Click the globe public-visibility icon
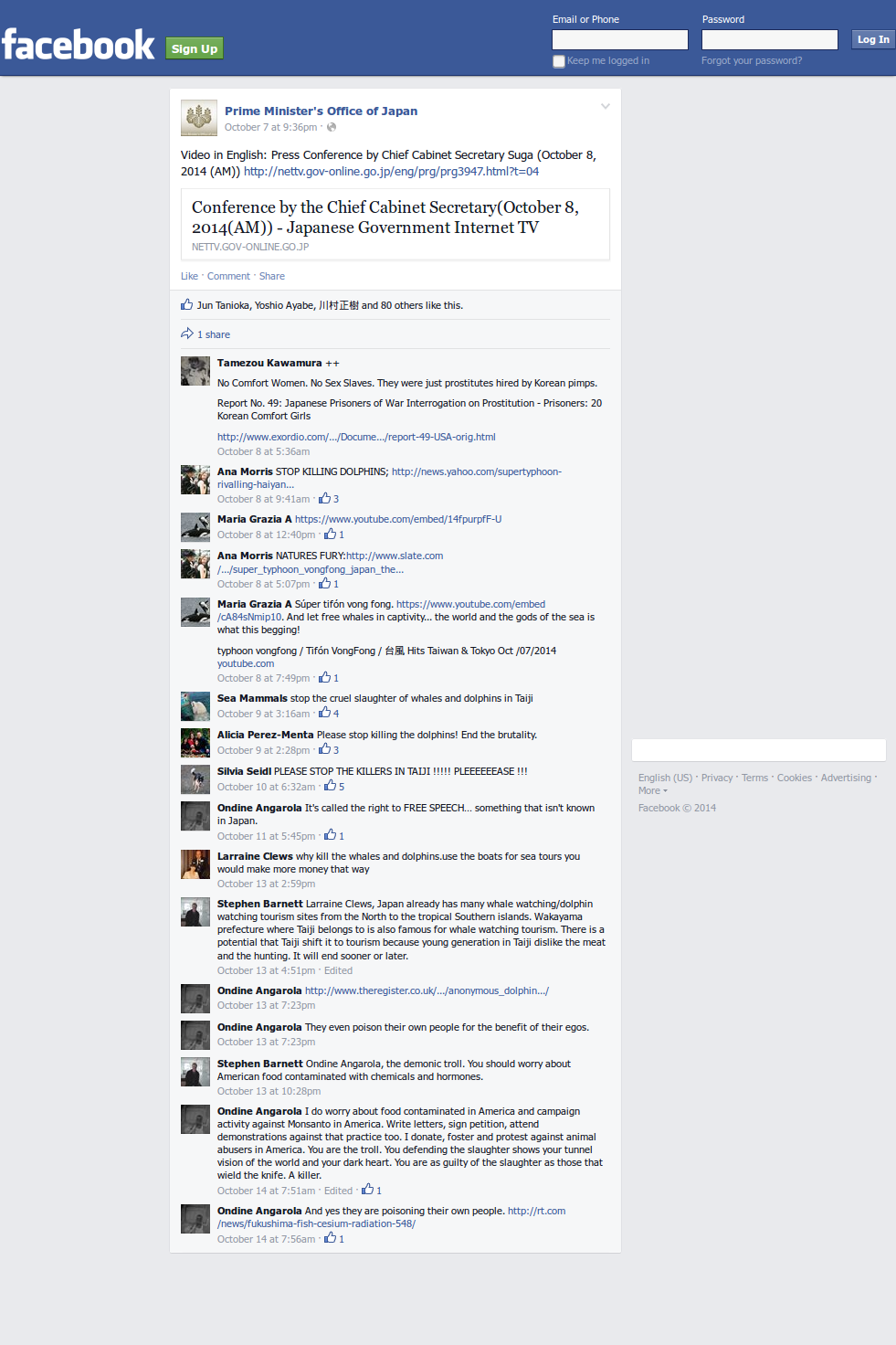896x1345 pixels. pyautogui.click(x=332, y=127)
